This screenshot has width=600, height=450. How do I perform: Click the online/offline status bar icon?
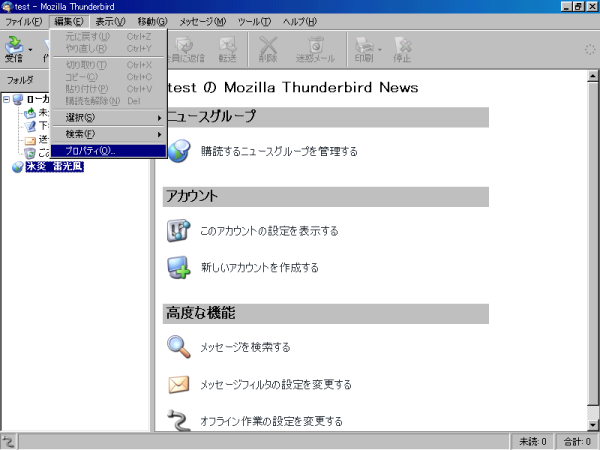[8, 441]
